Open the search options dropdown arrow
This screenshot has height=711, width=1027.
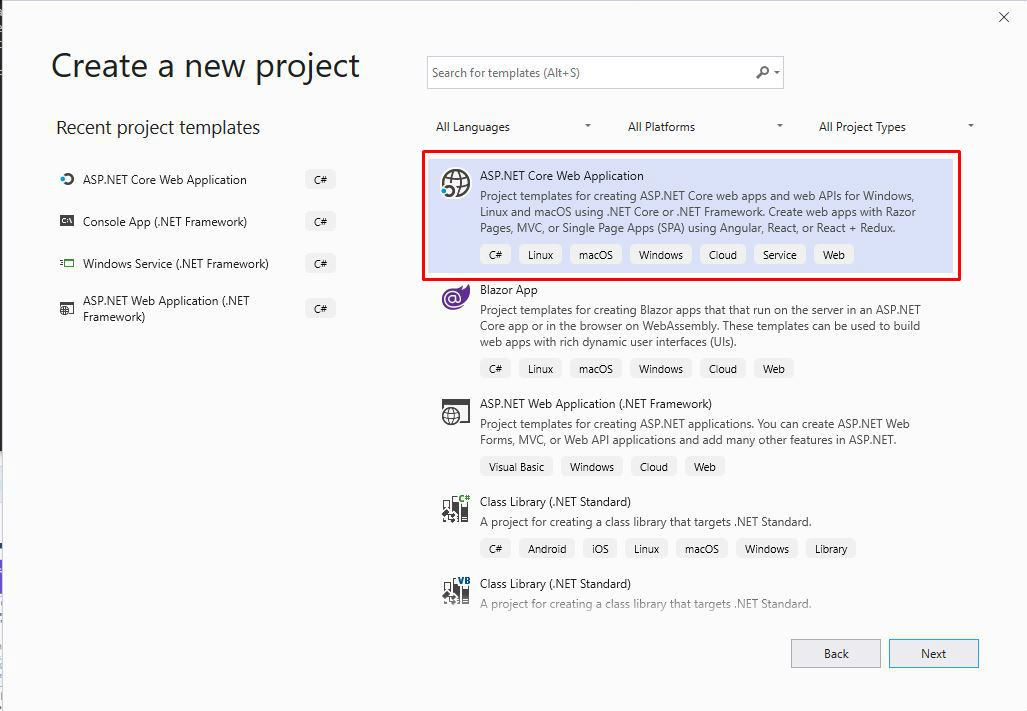click(777, 73)
